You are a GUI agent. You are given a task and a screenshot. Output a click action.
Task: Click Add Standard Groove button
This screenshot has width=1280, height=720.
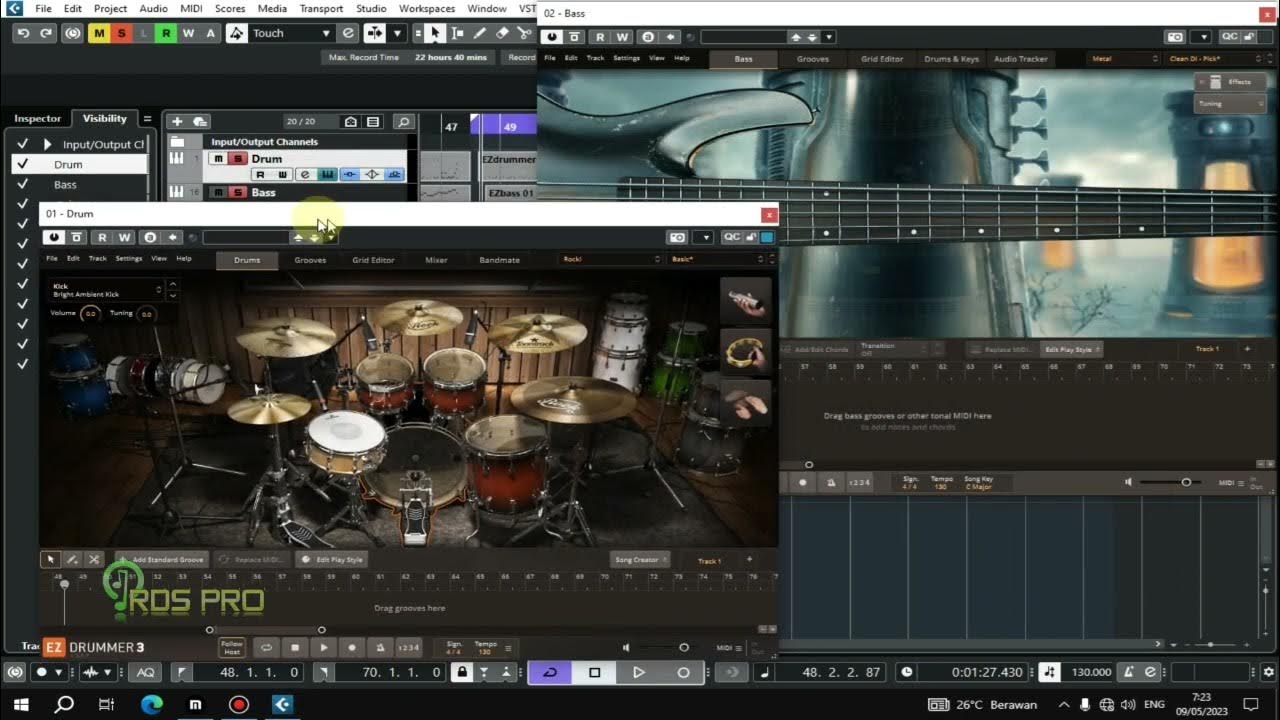click(161, 559)
